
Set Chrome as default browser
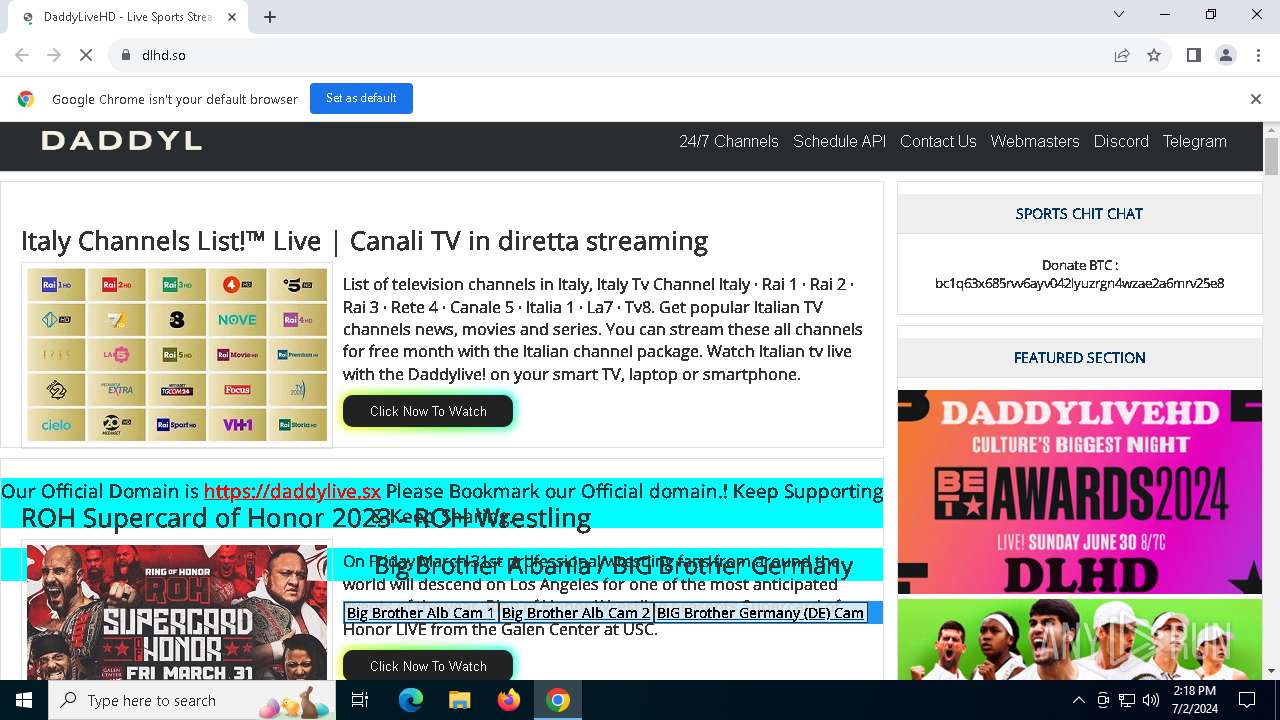coord(361,98)
